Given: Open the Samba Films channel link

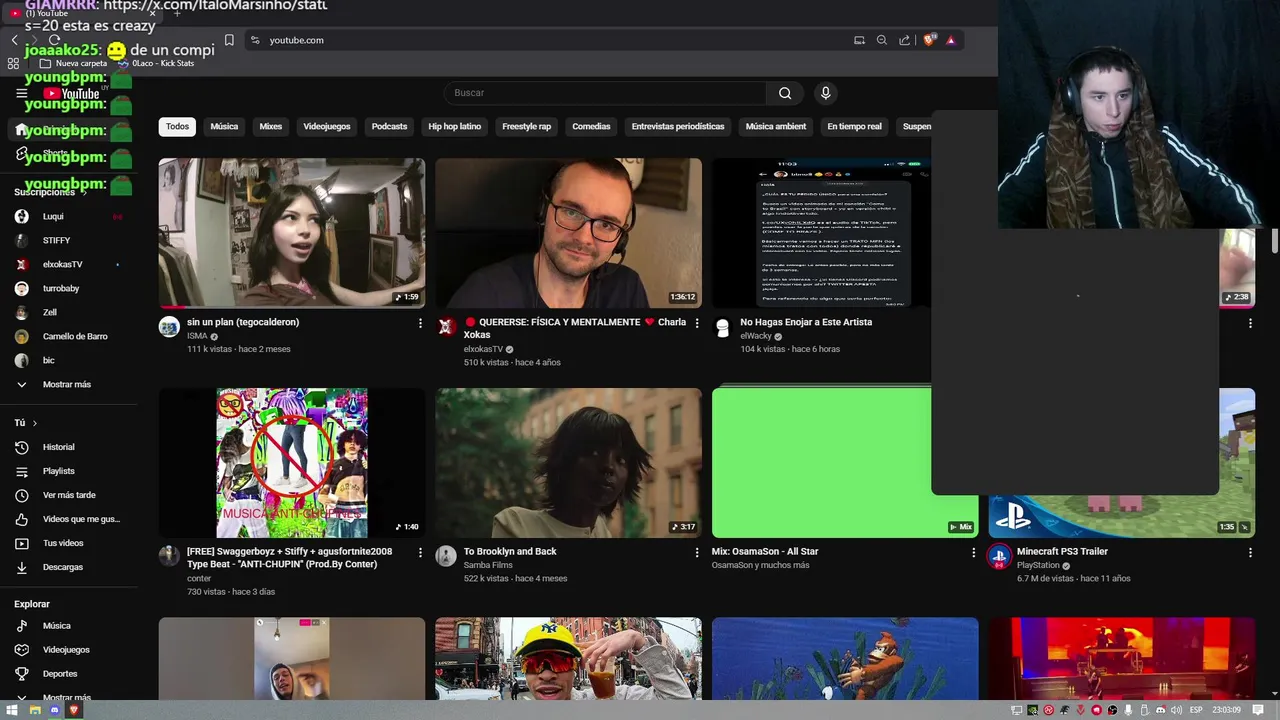Looking at the screenshot, I should (488, 565).
